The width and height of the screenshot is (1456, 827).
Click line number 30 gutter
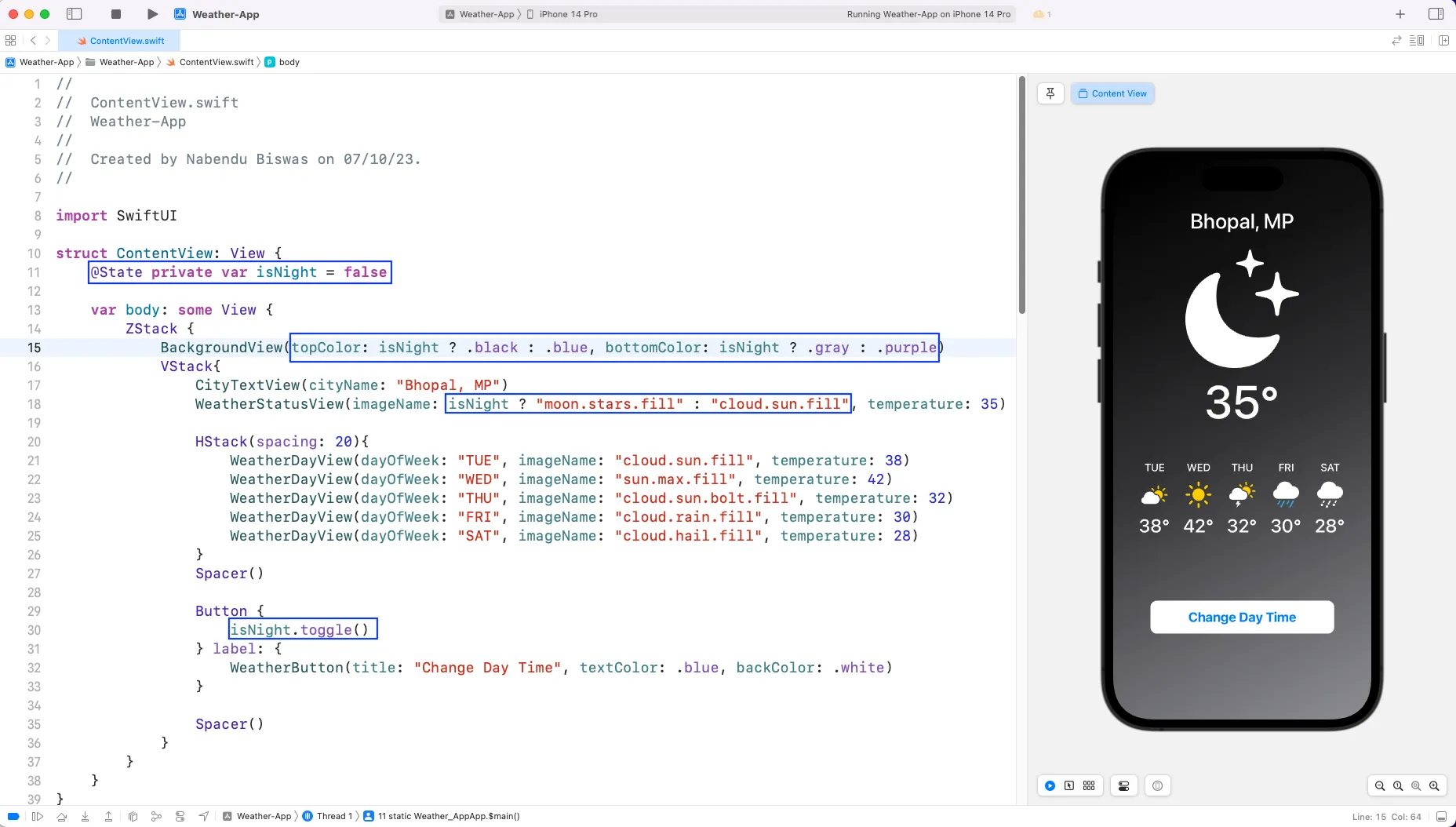[x=34, y=630]
